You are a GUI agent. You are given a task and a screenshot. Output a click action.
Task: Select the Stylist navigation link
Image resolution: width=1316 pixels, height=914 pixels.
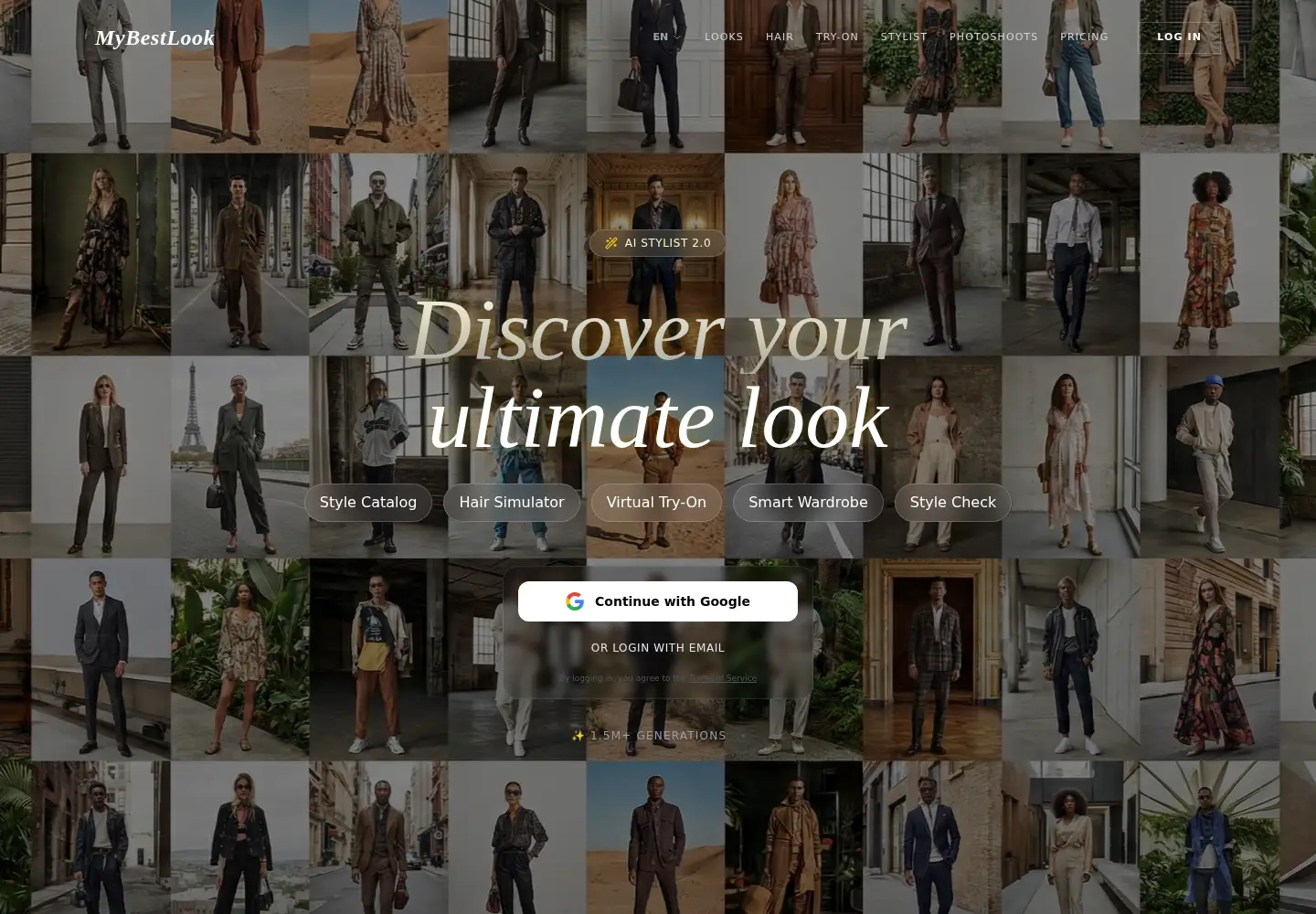(x=904, y=37)
